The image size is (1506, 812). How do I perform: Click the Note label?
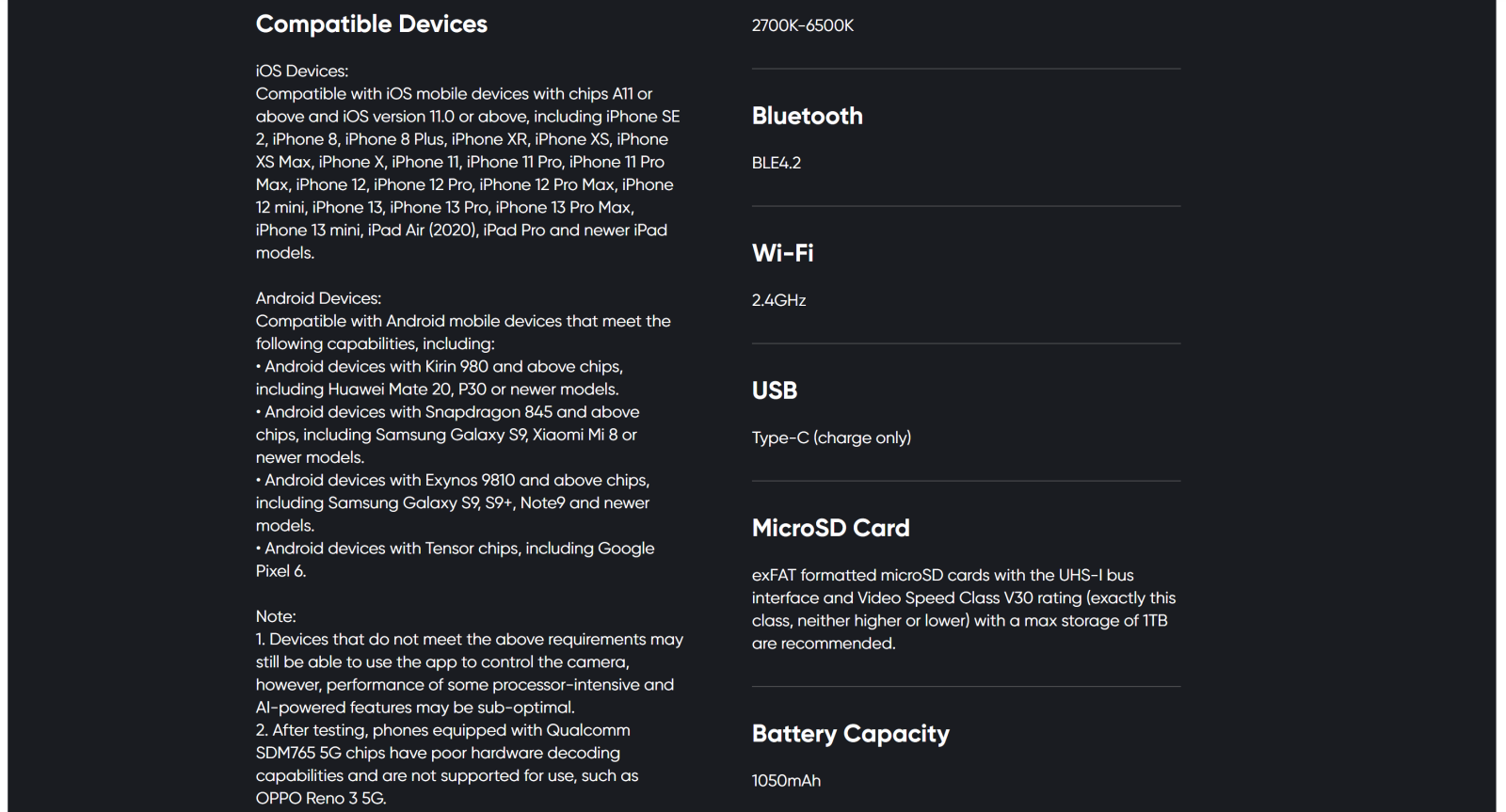tap(276, 616)
